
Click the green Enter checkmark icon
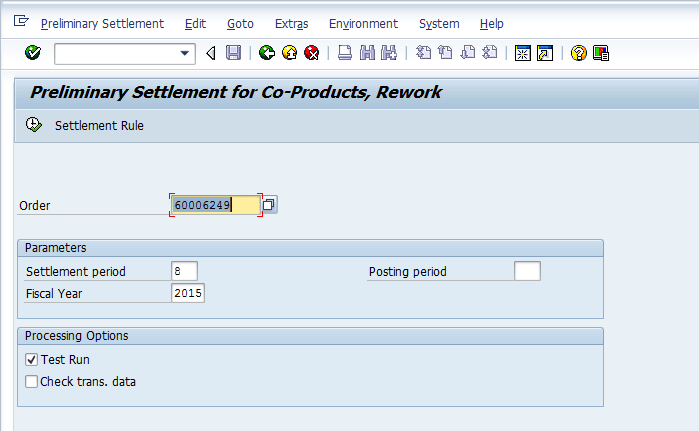tap(32, 53)
